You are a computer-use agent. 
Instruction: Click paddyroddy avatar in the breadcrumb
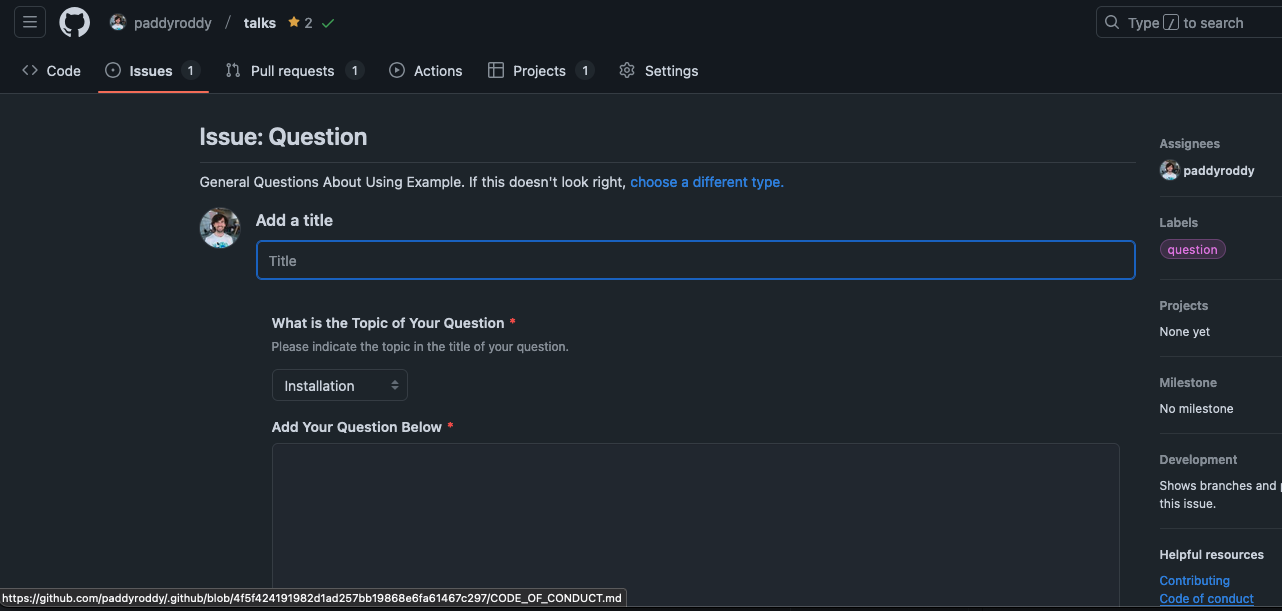[118, 23]
